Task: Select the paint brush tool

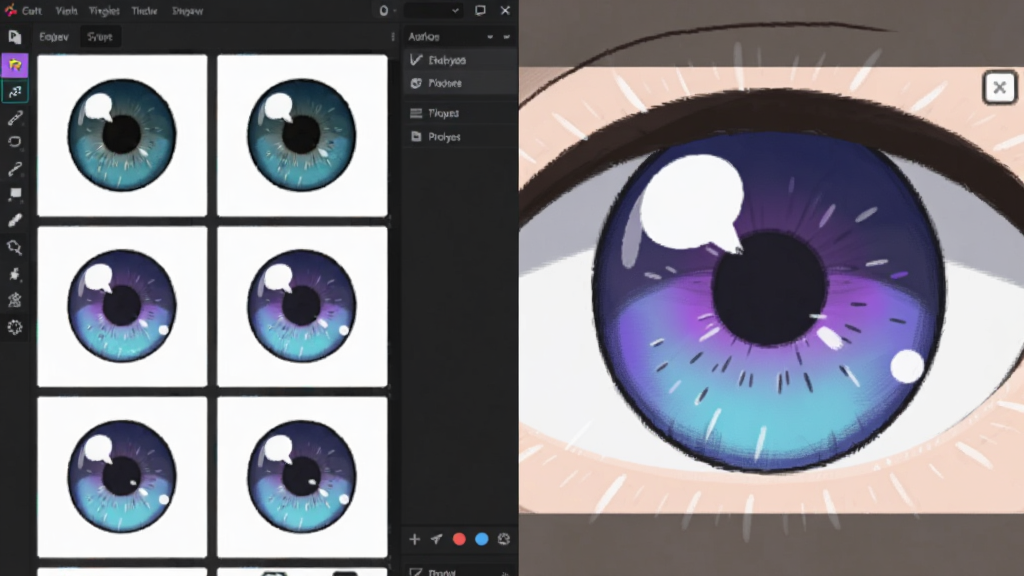Action: pos(14,220)
